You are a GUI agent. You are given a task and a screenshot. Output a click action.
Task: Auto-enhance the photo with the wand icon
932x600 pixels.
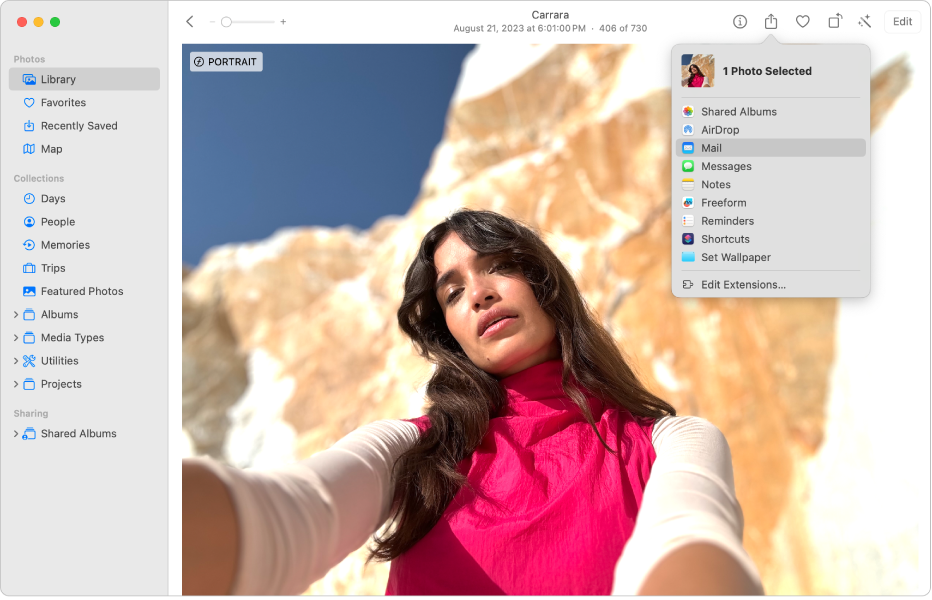pyautogui.click(x=866, y=20)
